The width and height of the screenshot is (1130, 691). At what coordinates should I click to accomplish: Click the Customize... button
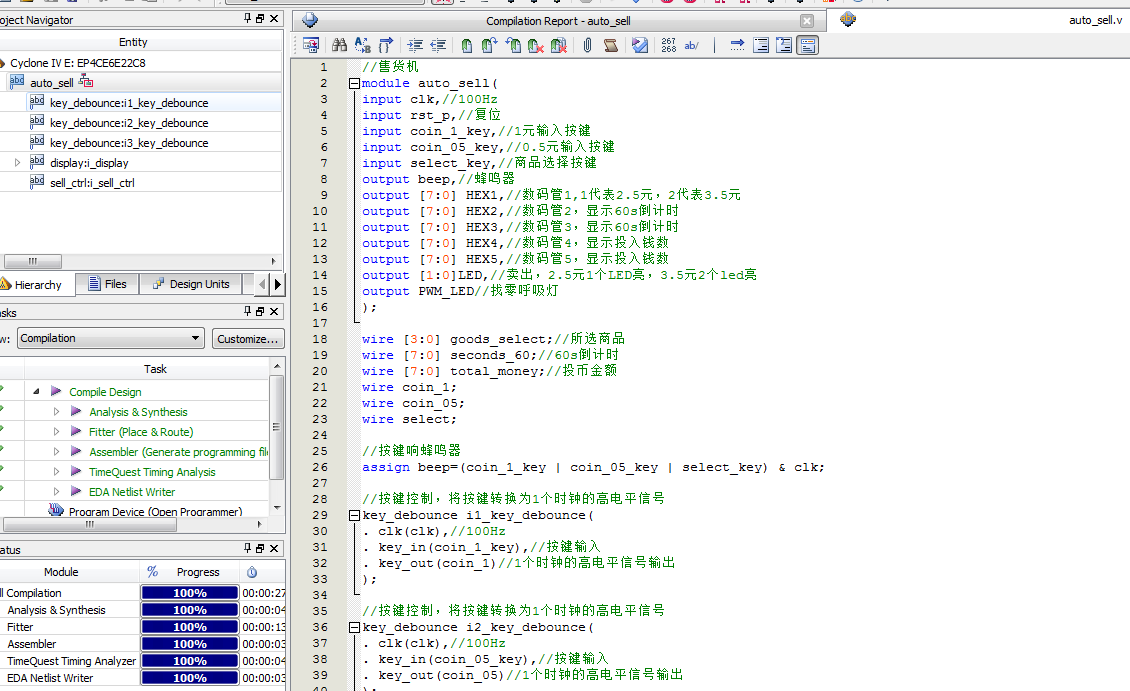coord(248,339)
